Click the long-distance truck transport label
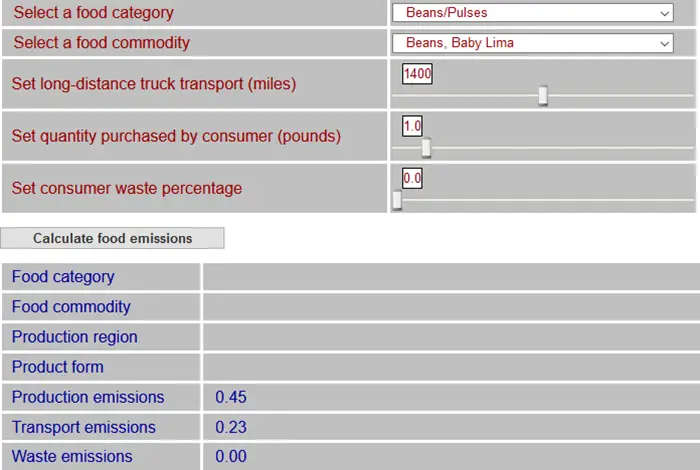Screen dimensions: 700x470 click(154, 84)
